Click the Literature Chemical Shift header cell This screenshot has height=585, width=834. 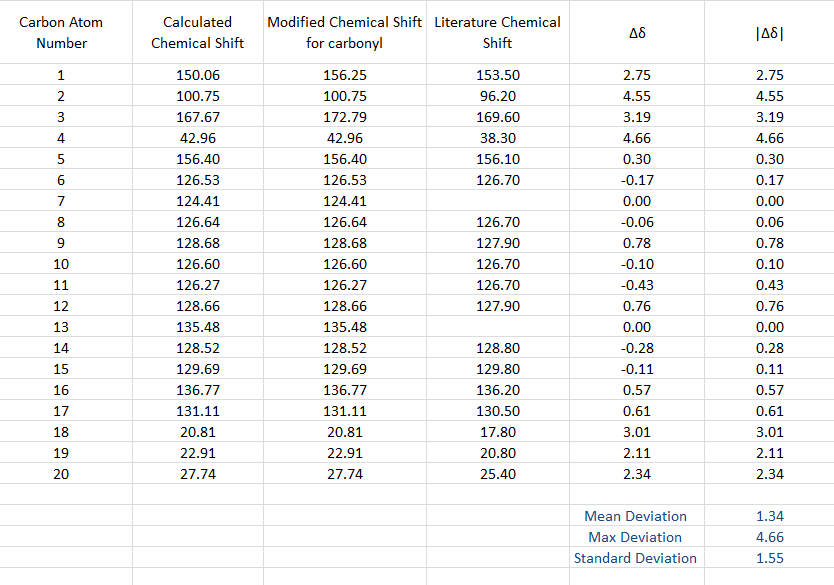click(x=497, y=32)
